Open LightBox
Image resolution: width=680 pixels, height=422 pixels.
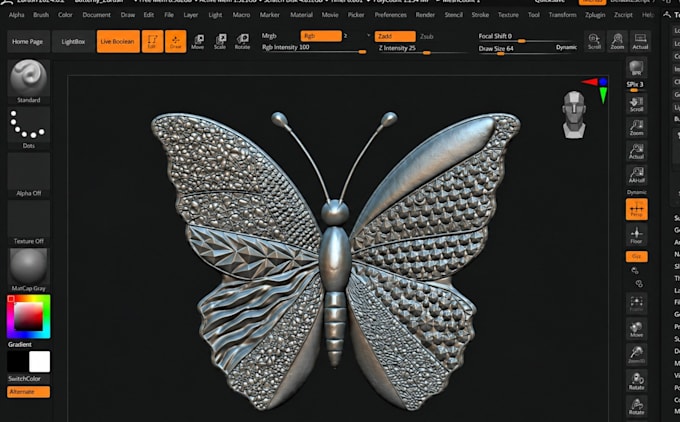coord(73,42)
